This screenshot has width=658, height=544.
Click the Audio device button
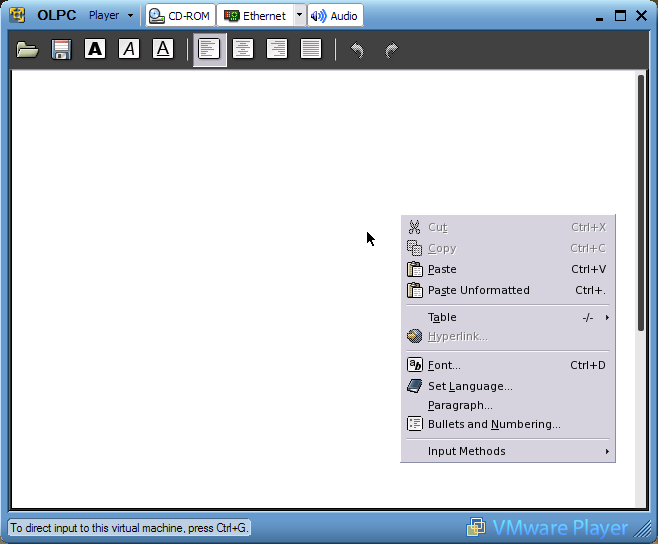tap(335, 16)
